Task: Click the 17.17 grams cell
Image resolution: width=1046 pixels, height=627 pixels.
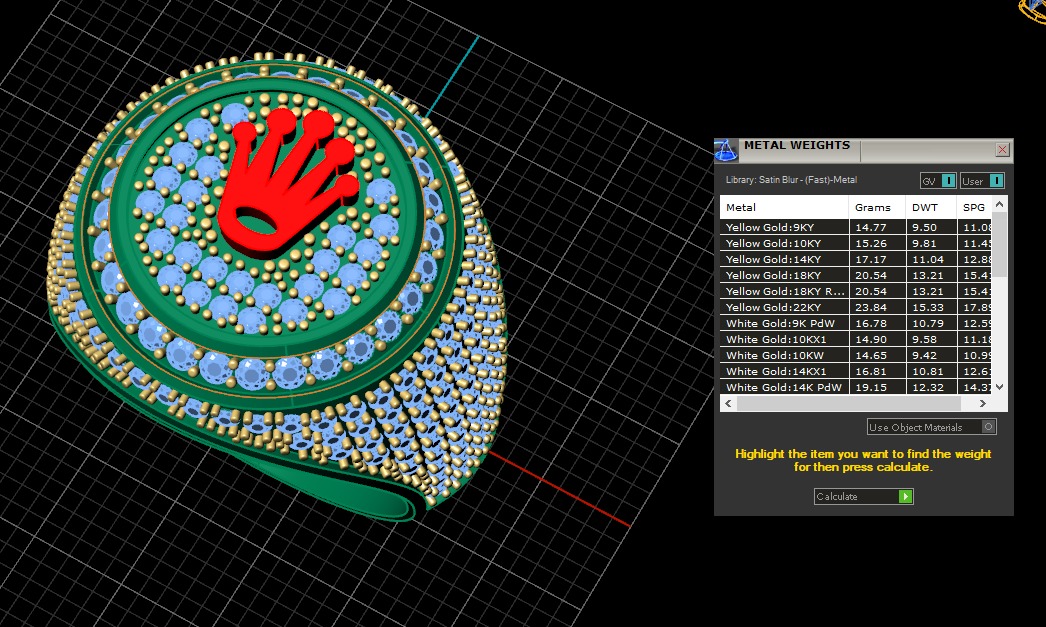Action: coord(877,259)
